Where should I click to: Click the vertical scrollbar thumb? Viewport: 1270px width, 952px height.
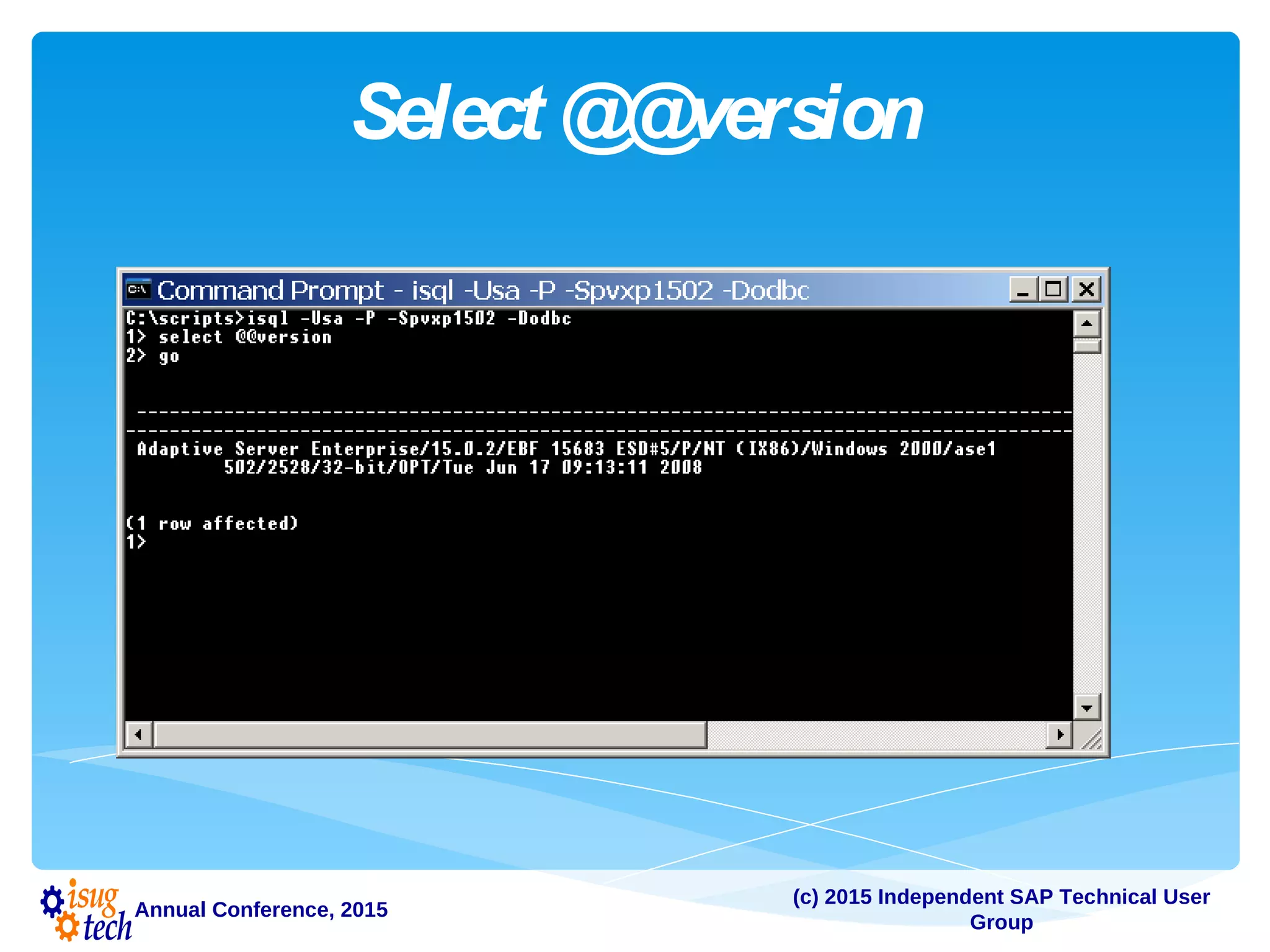pyautogui.click(x=1086, y=346)
